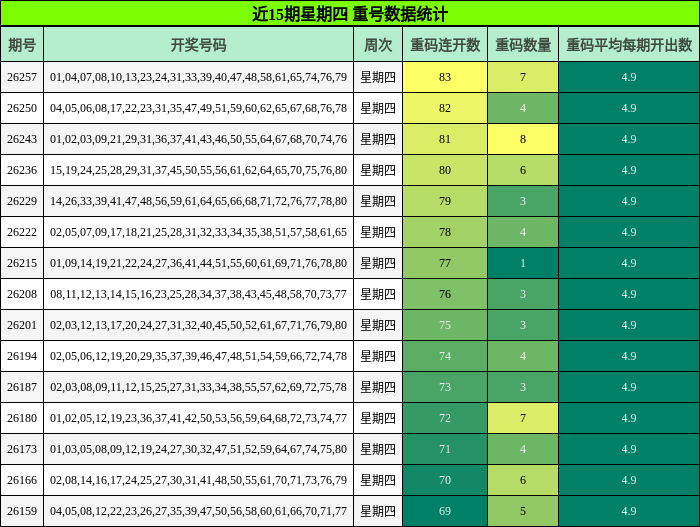Image resolution: width=700 pixels, height=527 pixels.
Task: Select period number 26243
Action: point(22,139)
